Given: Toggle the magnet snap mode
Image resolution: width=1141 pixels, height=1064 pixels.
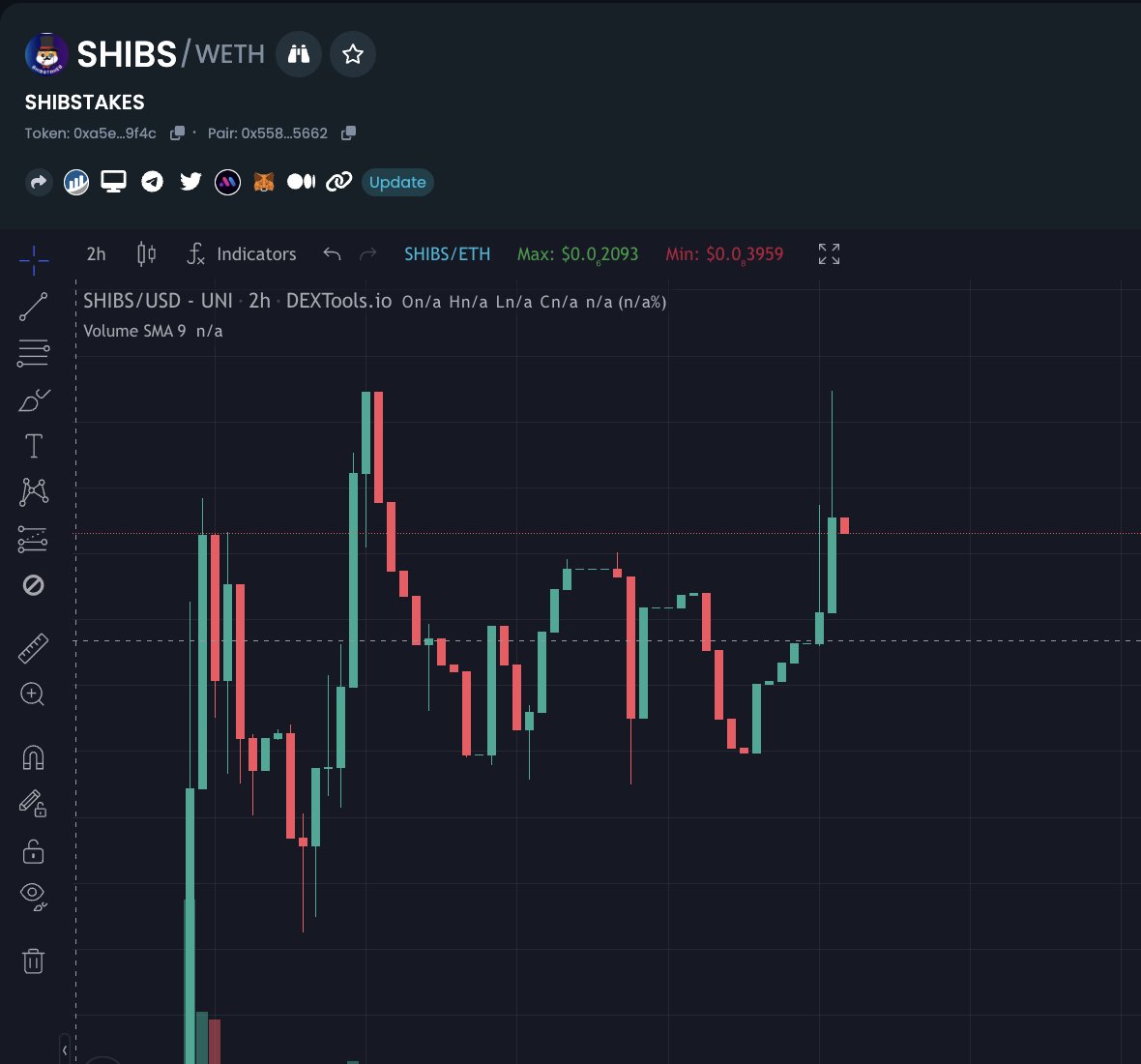Looking at the screenshot, I should coord(34,757).
